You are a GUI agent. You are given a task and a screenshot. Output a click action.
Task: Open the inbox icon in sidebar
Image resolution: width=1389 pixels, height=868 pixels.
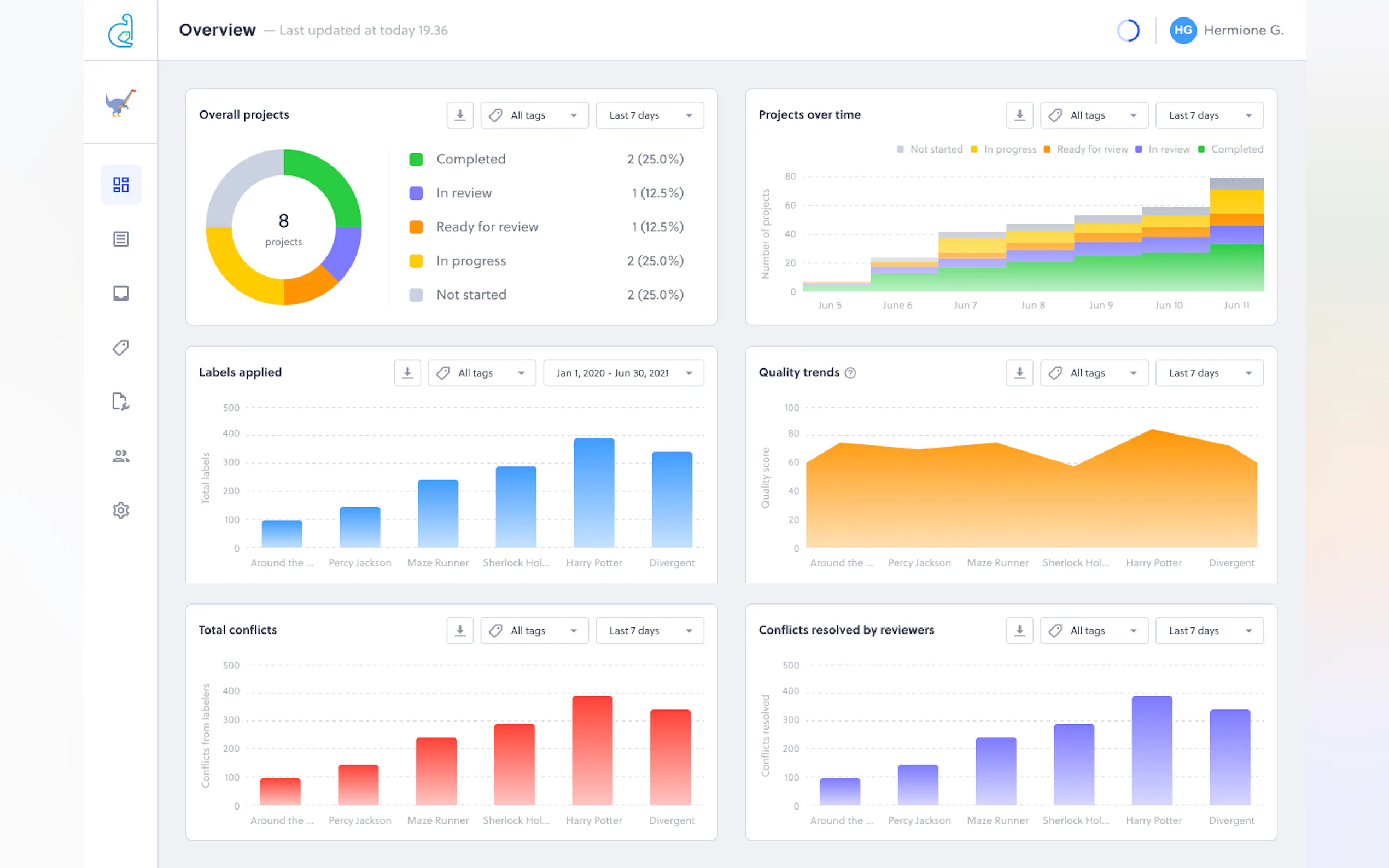(x=121, y=293)
